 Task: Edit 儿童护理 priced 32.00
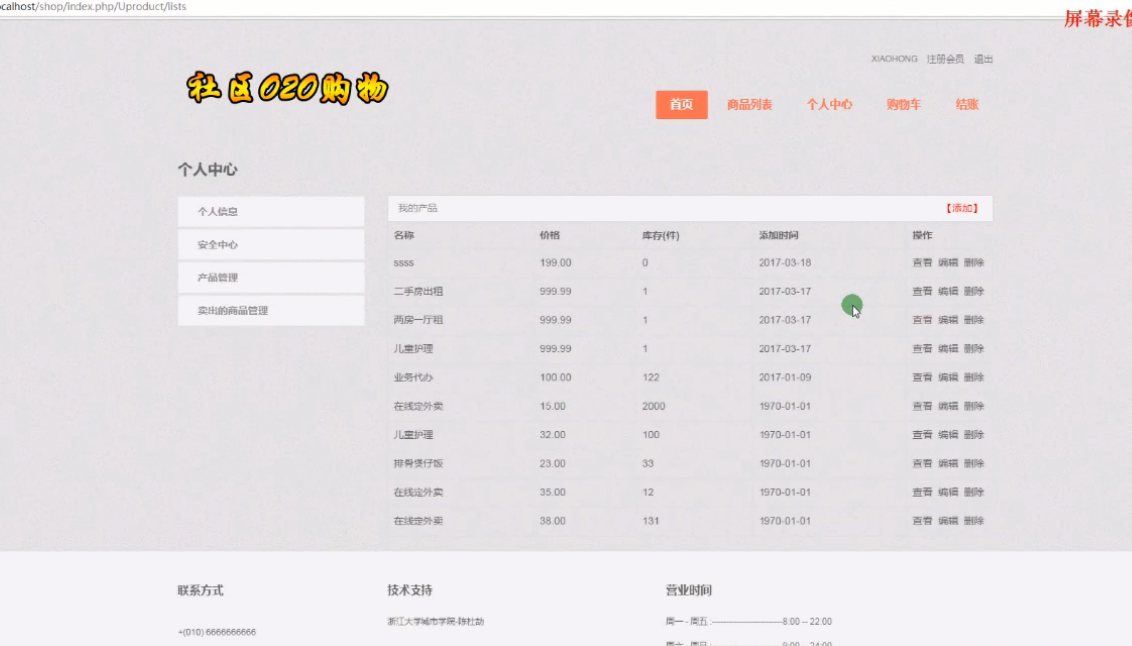(x=948, y=435)
